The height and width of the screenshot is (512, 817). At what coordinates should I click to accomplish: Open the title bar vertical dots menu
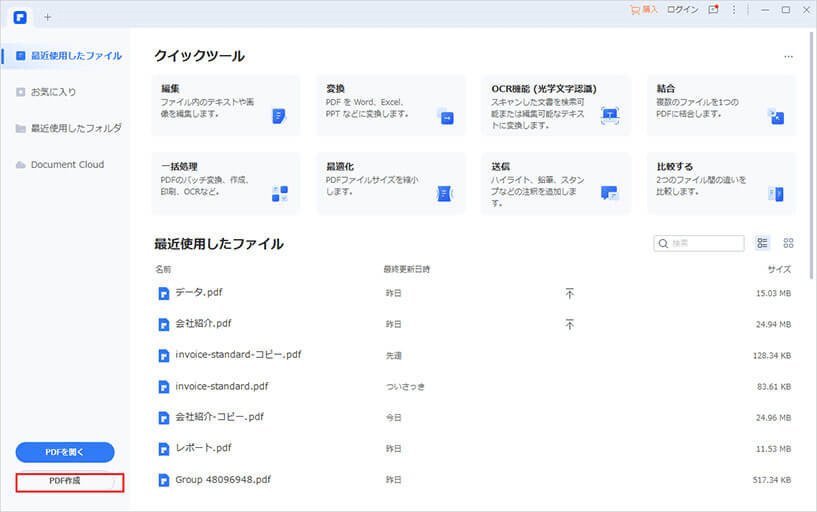[x=734, y=10]
